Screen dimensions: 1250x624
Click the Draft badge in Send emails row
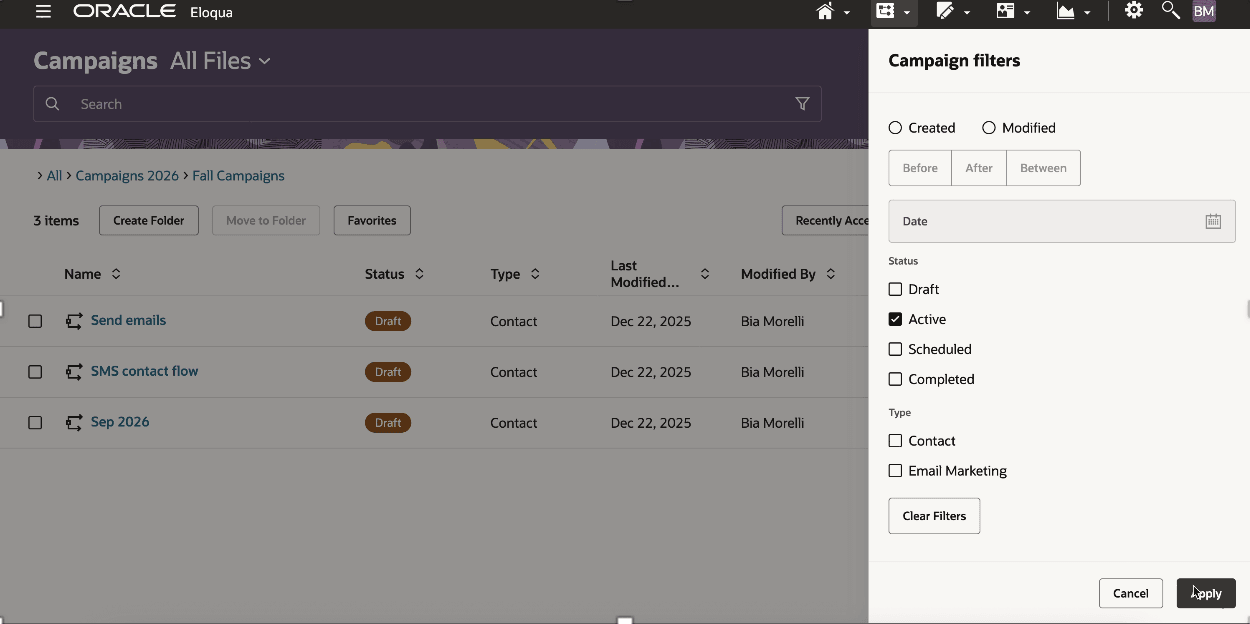point(388,321)
